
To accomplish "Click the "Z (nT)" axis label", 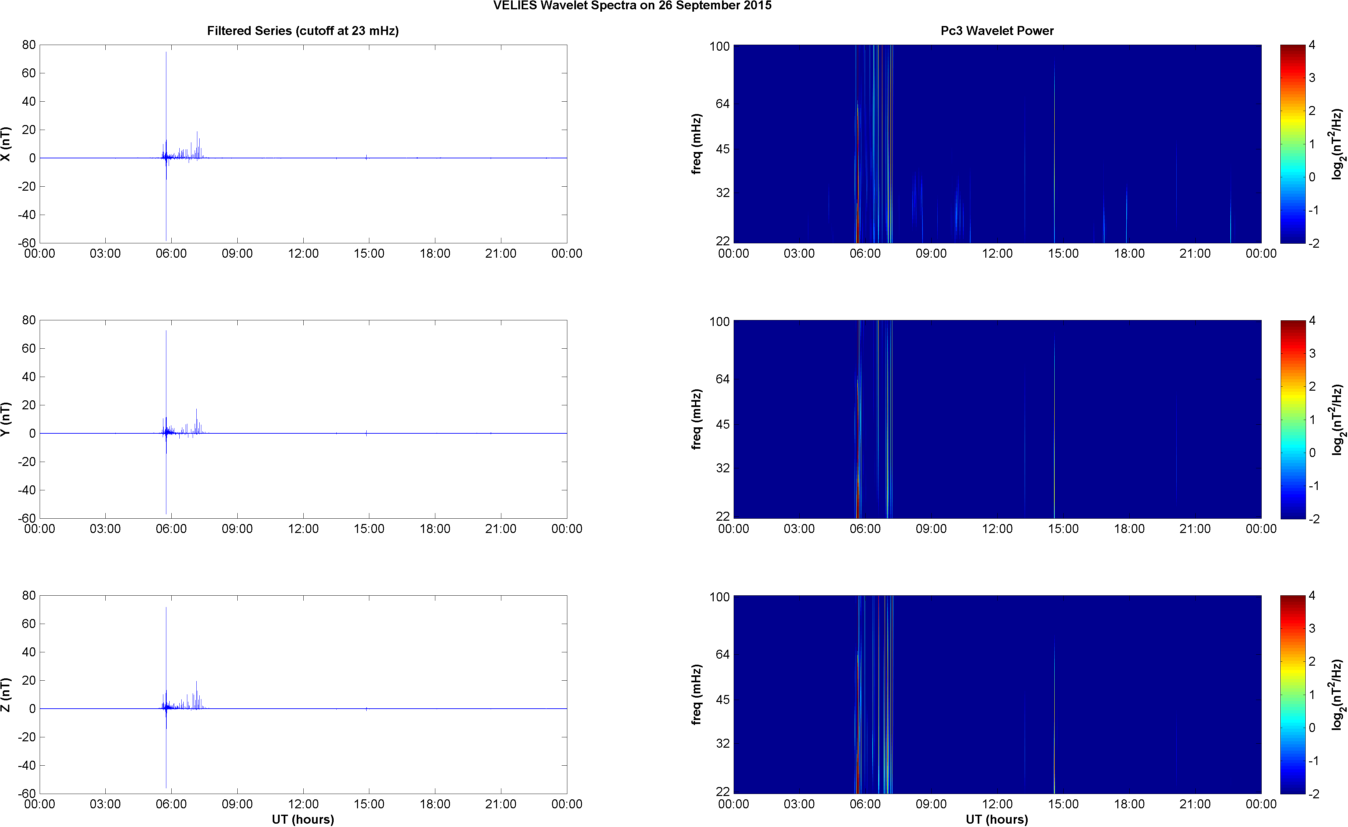I will 8,695.
